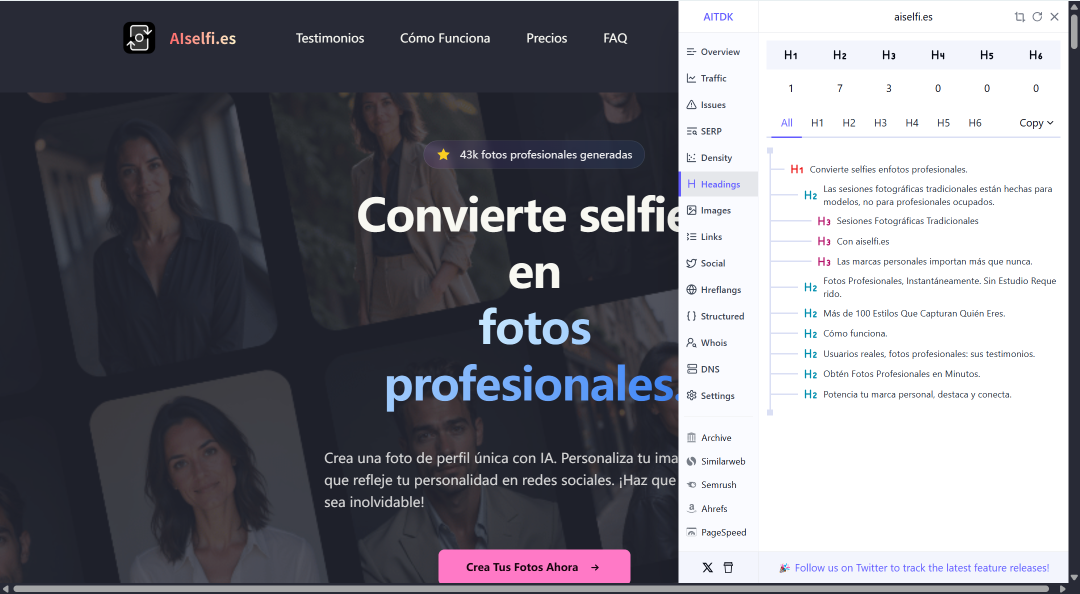Viewport: 1080px width, 594px height.
Task: Open the DNS section
Action: [718, 369]
